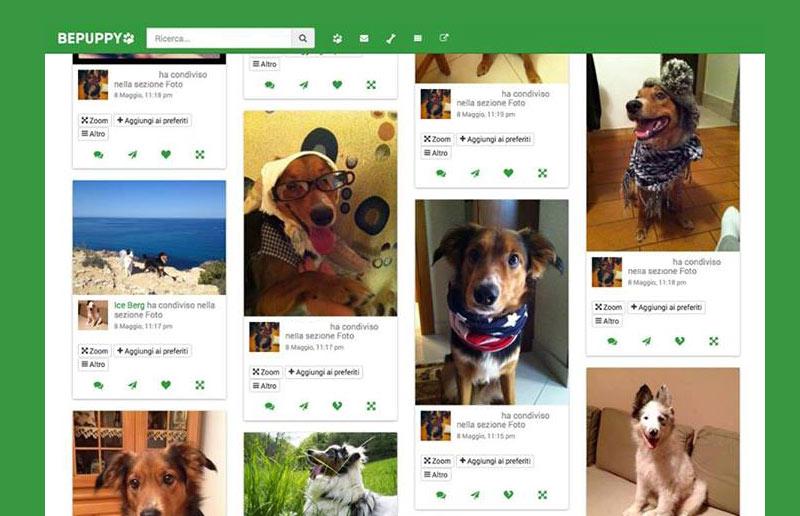Click the magnifying glass search button

tap(303, 38)
